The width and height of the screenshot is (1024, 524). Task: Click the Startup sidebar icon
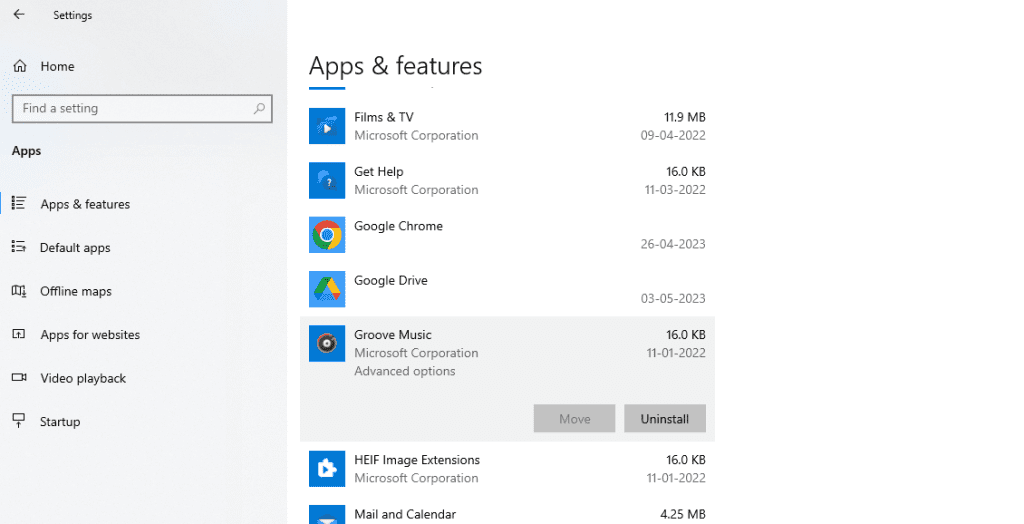[19, 421]
